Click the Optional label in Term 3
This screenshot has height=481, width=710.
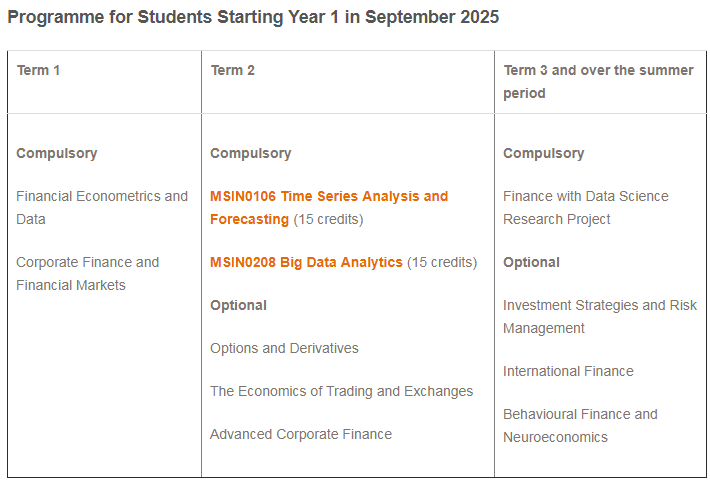(x=531, y=262)
